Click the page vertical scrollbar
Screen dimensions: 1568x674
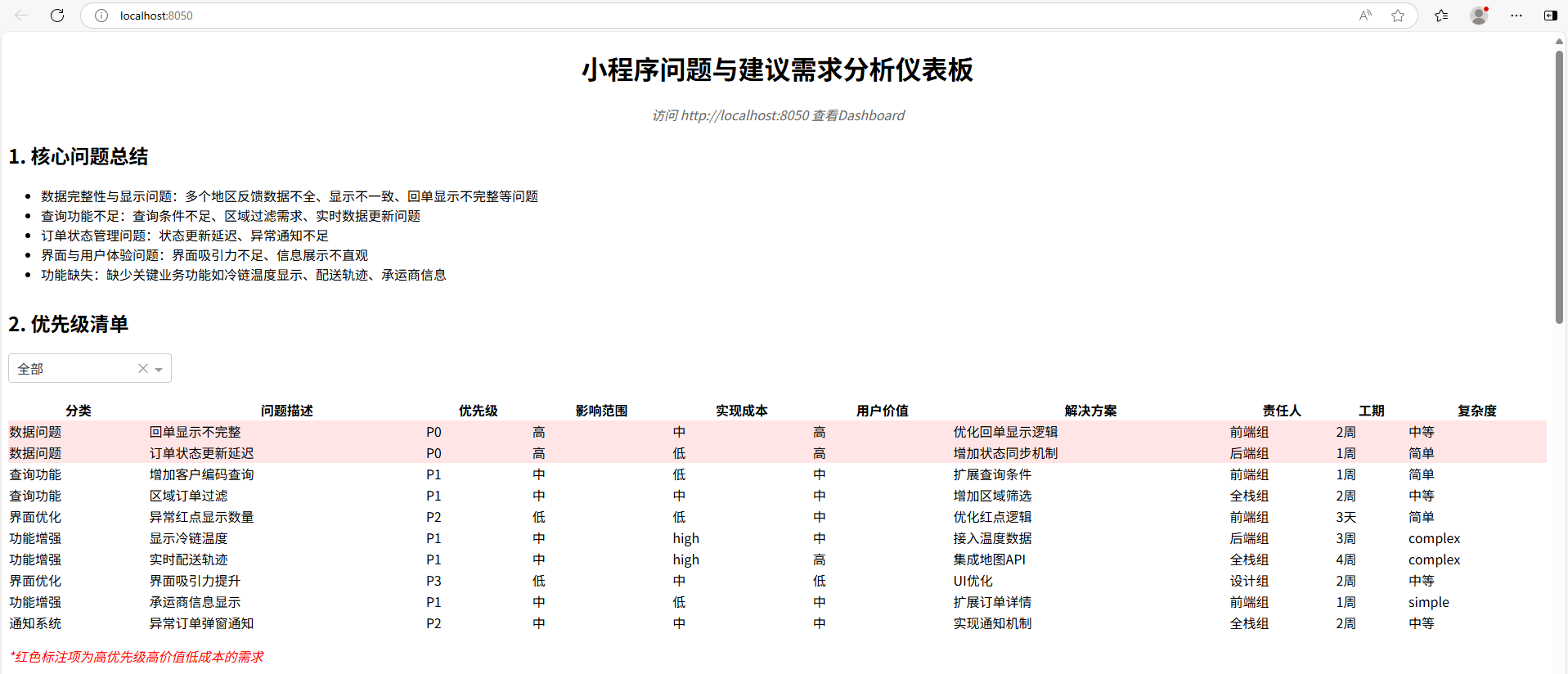1560,188
